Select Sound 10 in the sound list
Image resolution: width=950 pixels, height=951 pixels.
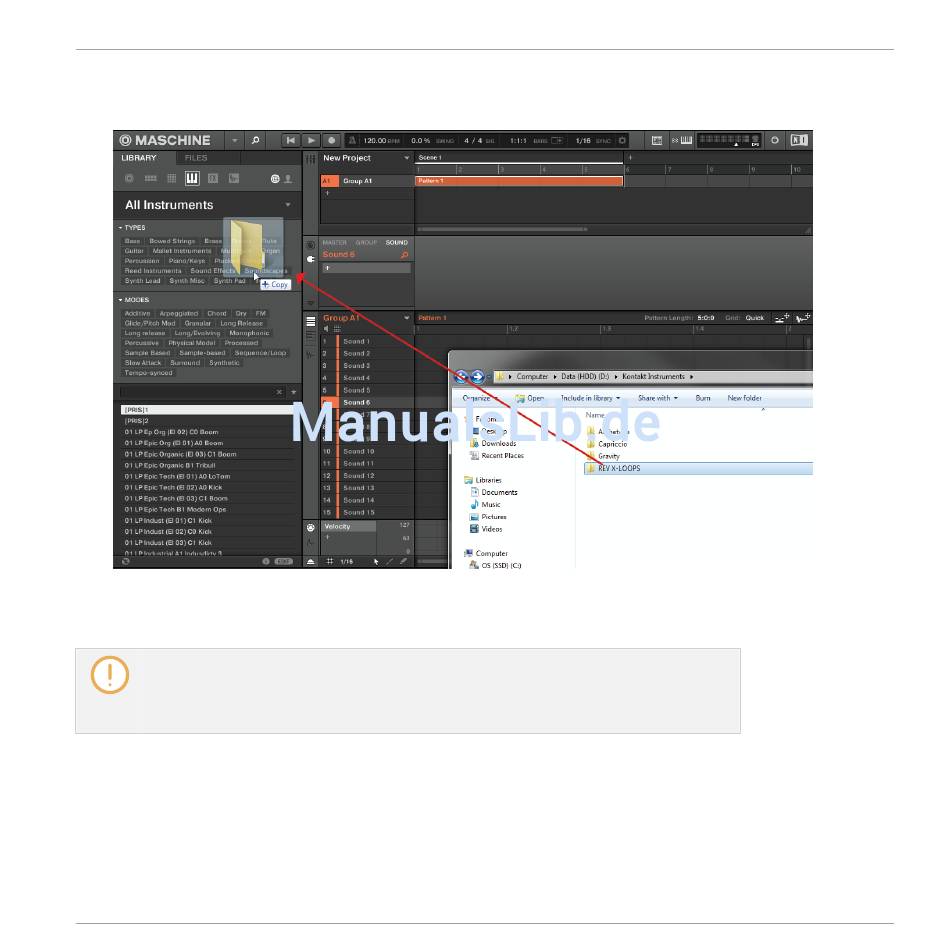[366, 451]
